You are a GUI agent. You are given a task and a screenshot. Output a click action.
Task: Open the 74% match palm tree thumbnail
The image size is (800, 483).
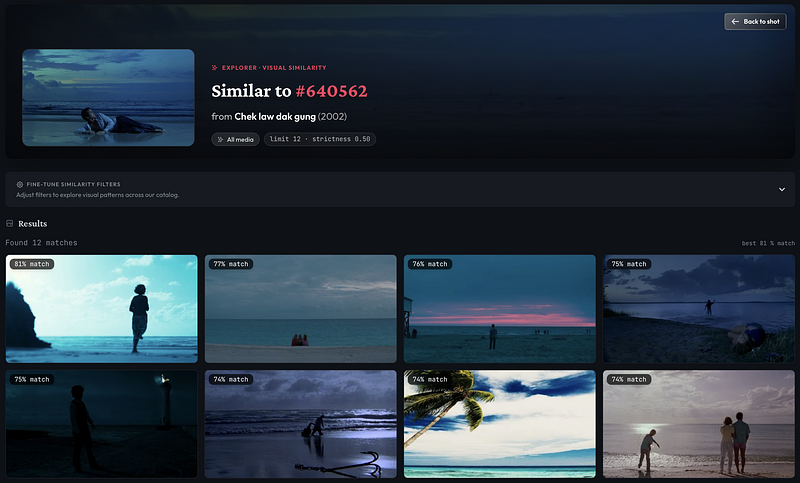click(x=499, y=424)
